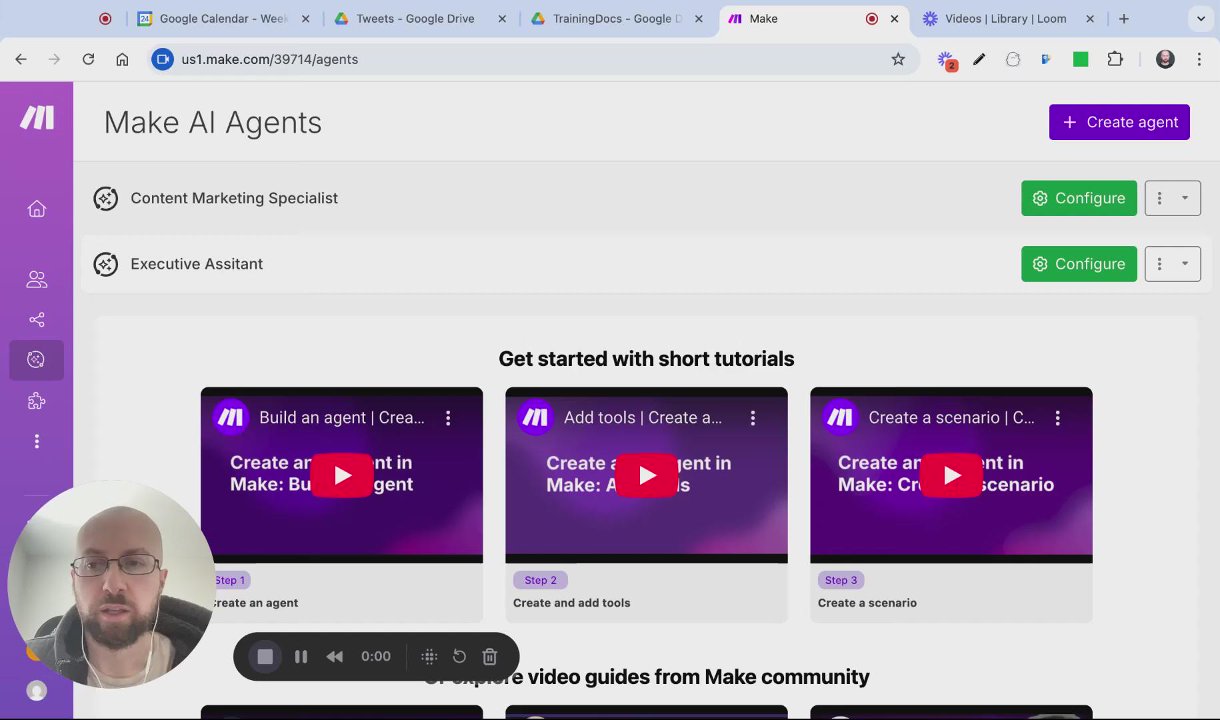Viewport: 1220px width, 720px height.
Task: Close the Google Calendar tab
Action: [306, 18]
